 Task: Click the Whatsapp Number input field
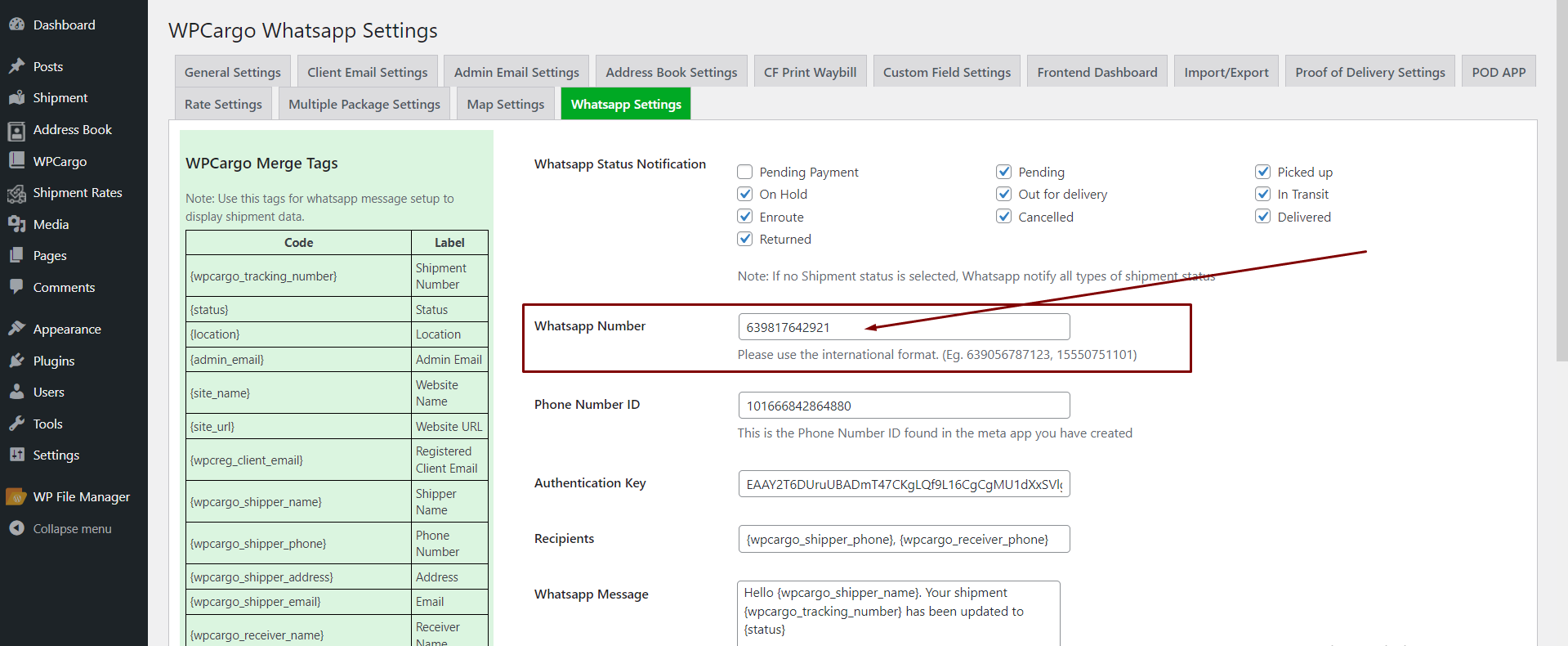coord(903,327)
